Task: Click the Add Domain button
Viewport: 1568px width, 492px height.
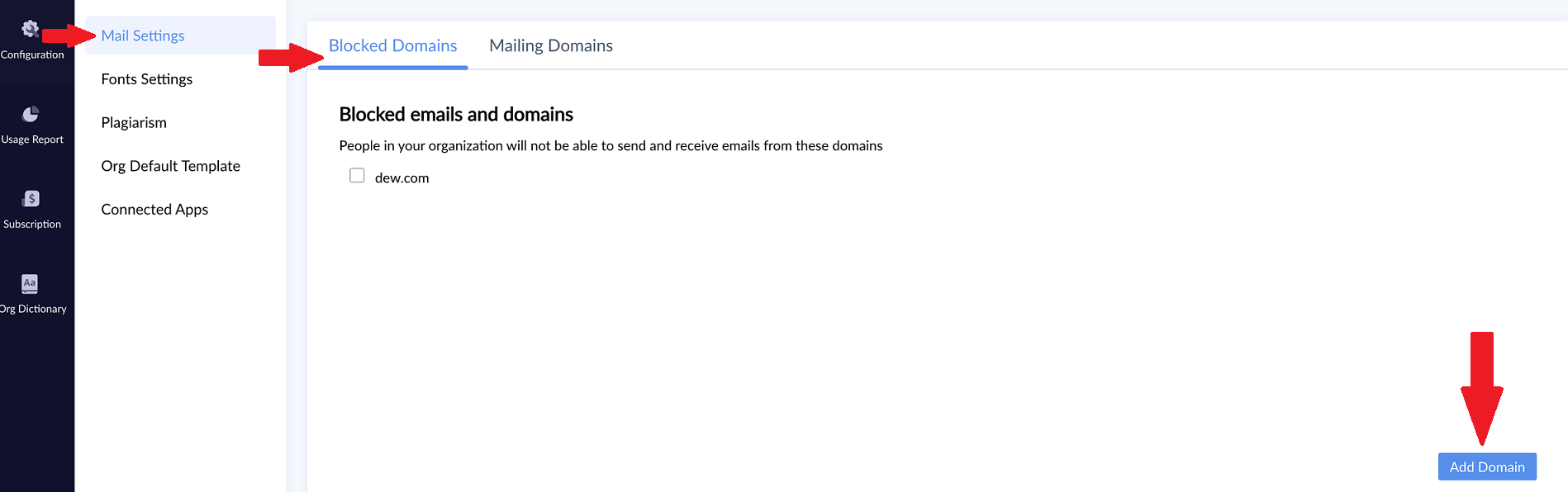Action: pos(1487,466)
